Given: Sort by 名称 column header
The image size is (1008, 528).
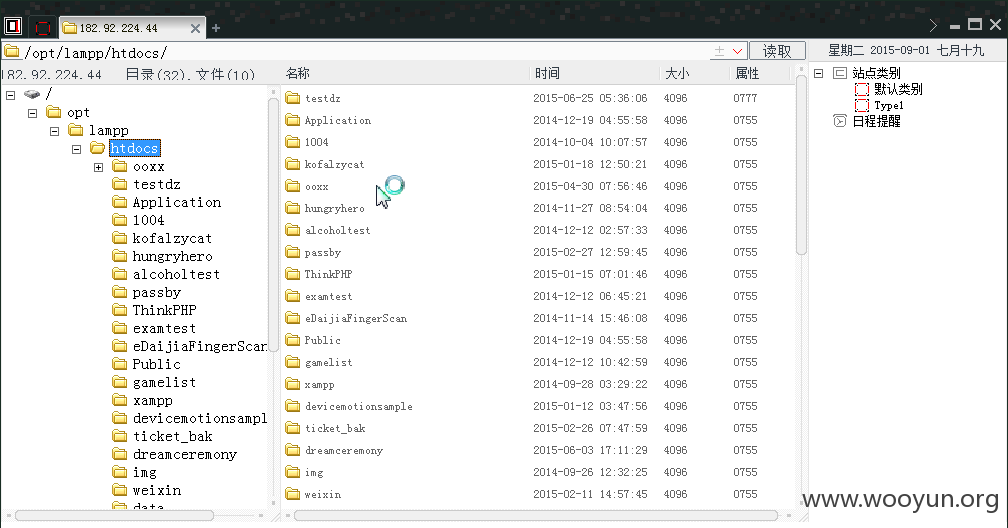Looking at the screenshot, I should coord(298,73).
